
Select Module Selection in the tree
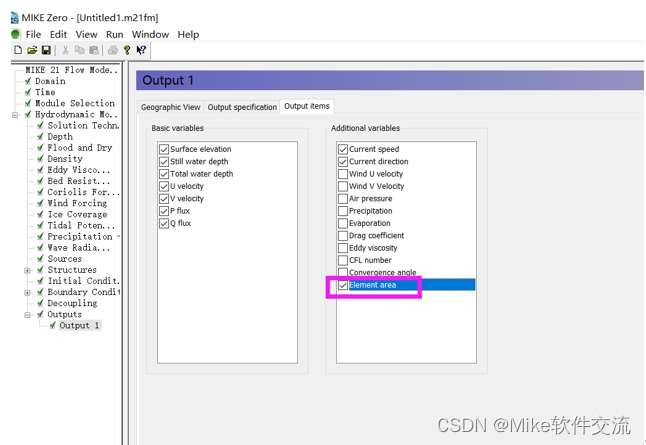coord(75,103)
